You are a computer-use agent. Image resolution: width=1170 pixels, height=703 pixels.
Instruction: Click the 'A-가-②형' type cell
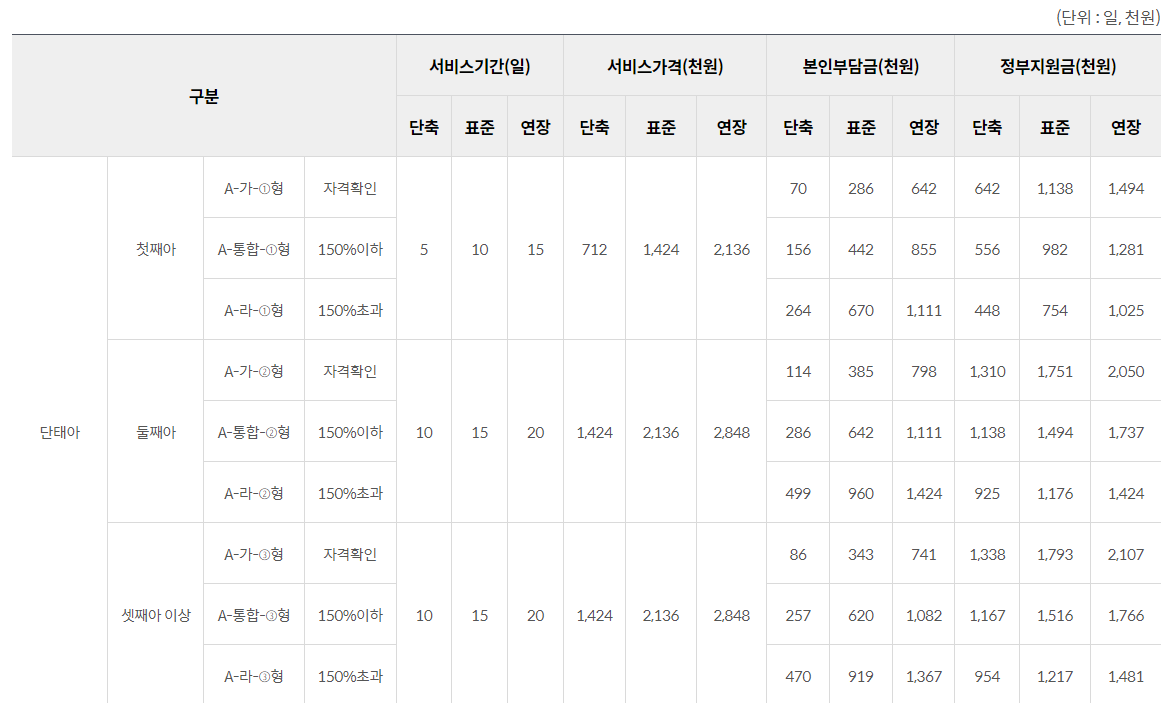[x=254, y=371]
